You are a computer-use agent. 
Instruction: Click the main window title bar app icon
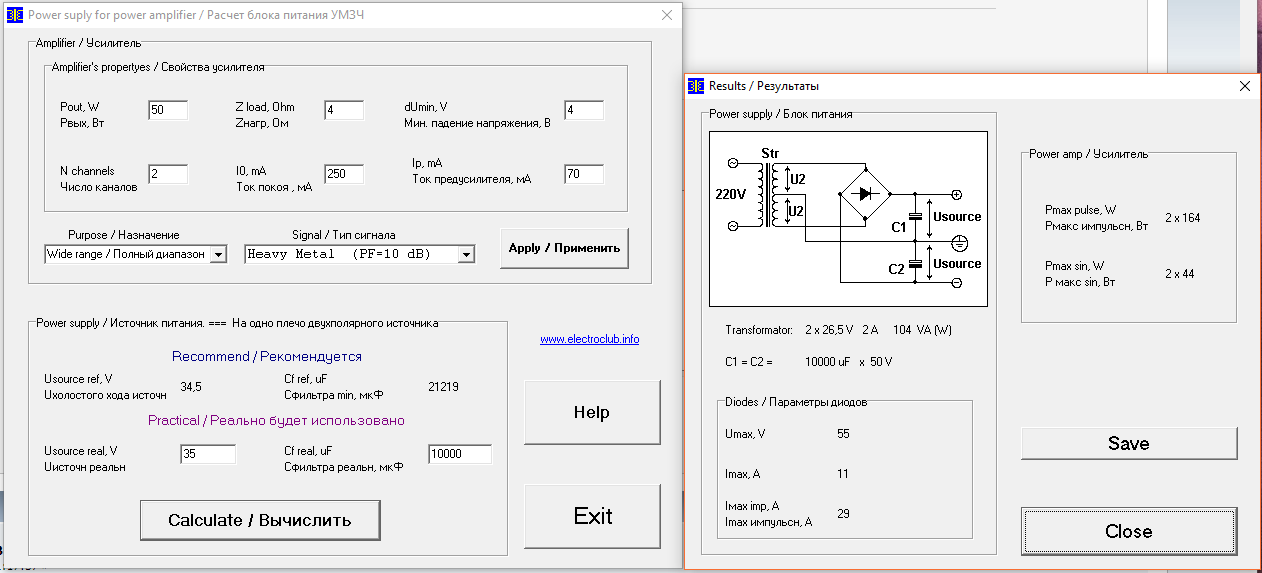point(14,15)
